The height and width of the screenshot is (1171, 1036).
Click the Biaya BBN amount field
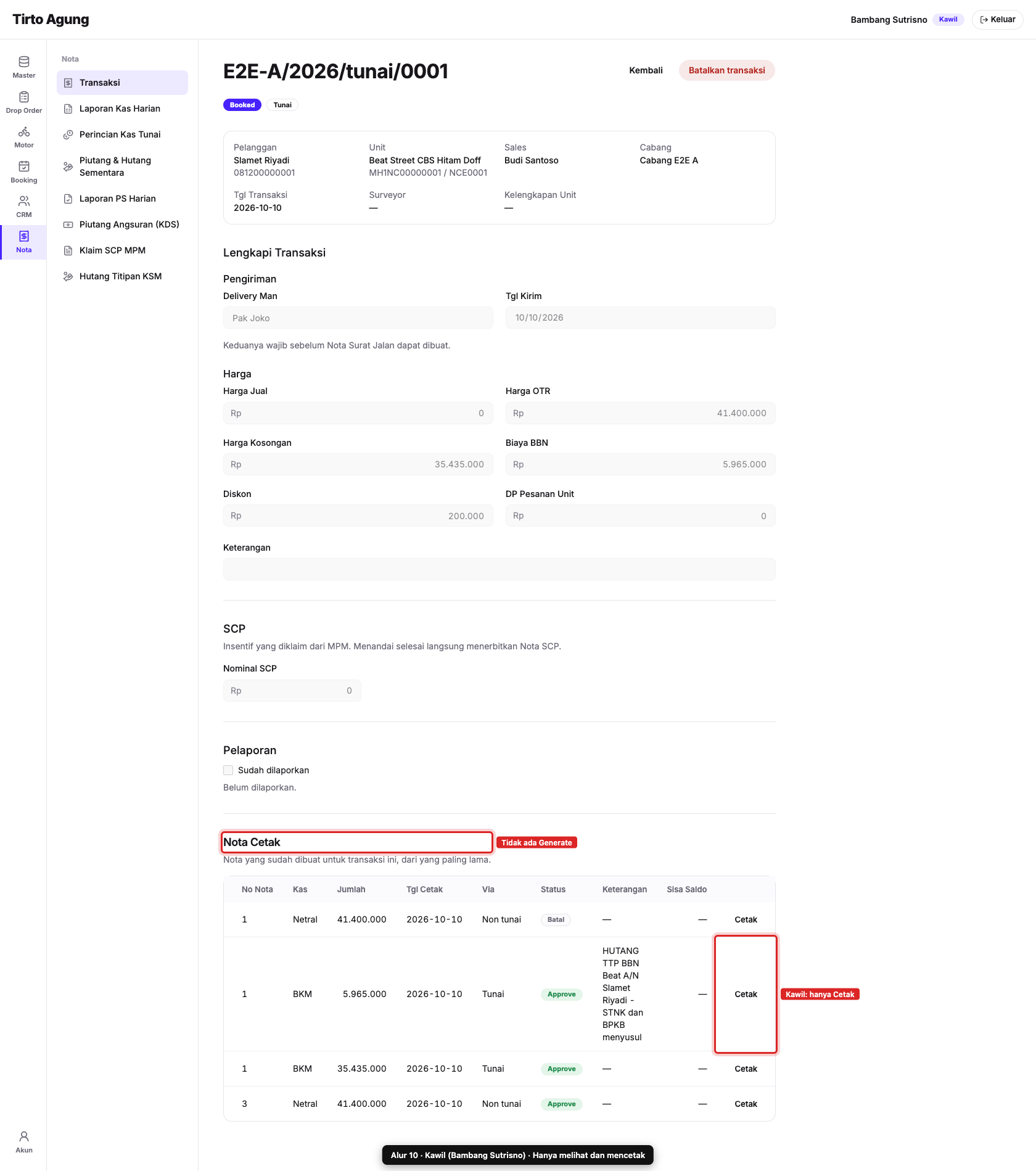(640, 464)
